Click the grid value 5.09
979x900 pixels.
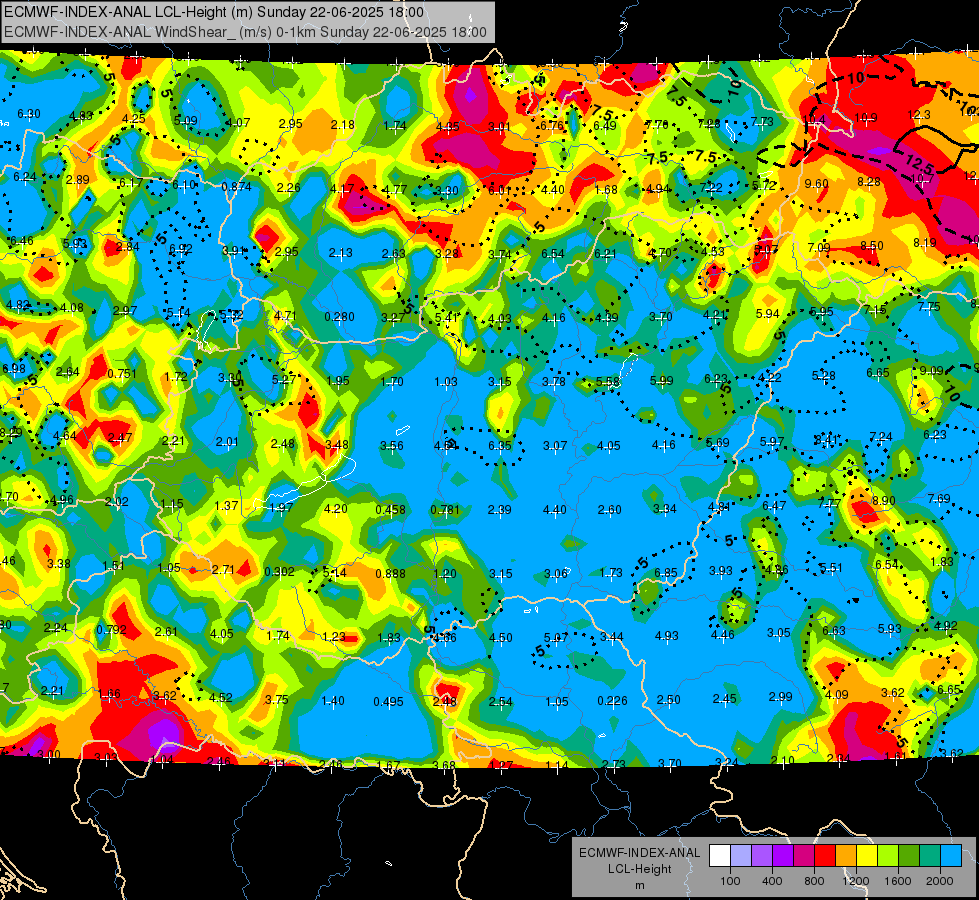[x=185, y=121]
